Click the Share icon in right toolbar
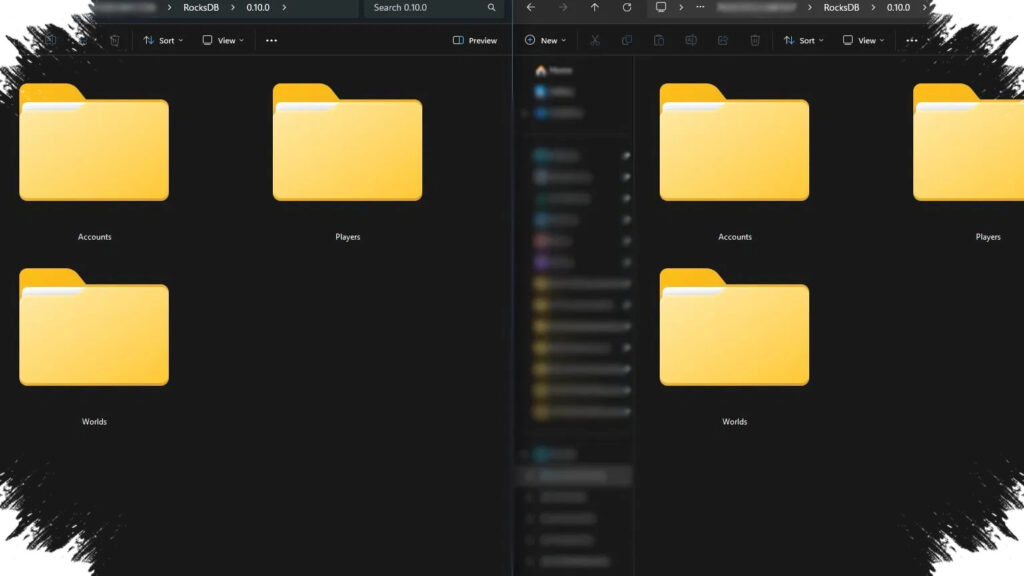This screenshot has height=576, width=1024. (x=723, y=40)
